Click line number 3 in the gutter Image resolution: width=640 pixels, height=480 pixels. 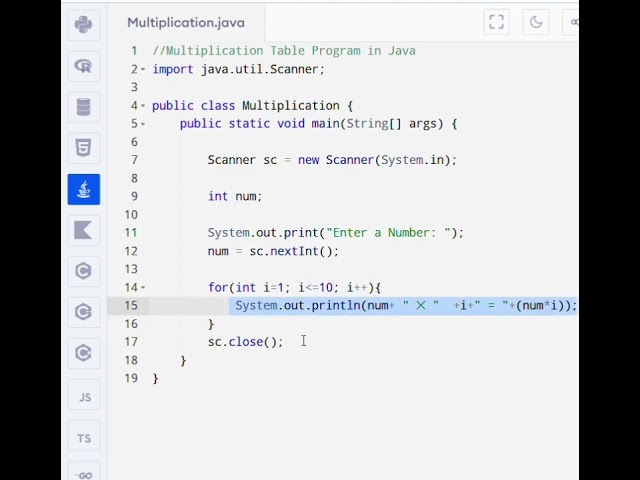(134, 87)
